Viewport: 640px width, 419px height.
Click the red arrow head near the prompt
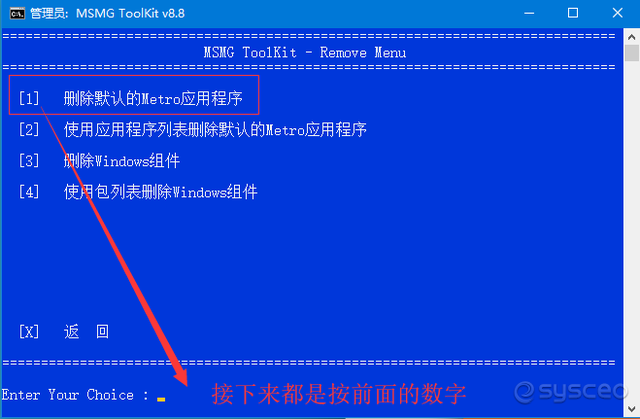click(179, 375)
